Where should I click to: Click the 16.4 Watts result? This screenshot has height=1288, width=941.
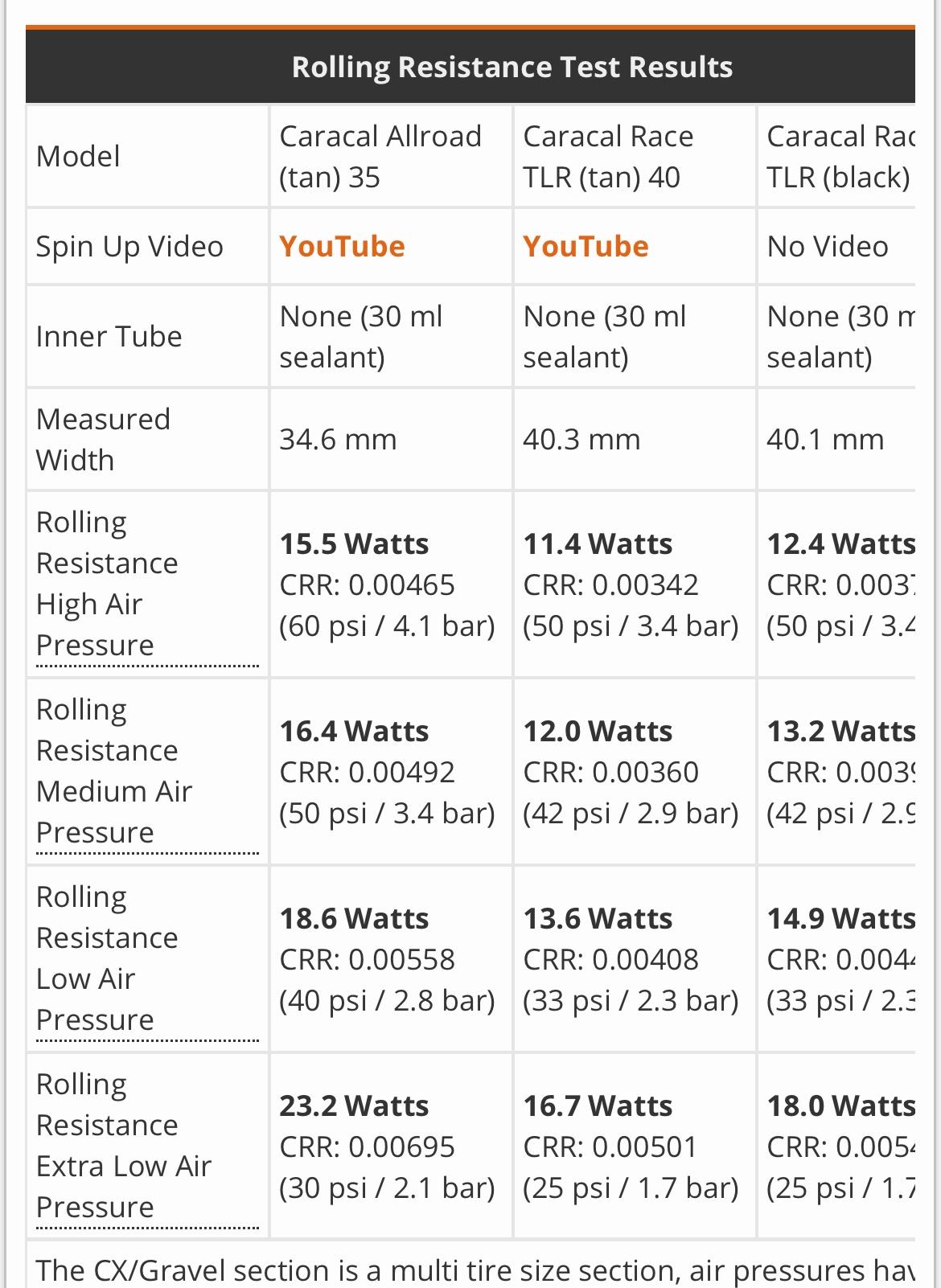[x=354, y=732]
